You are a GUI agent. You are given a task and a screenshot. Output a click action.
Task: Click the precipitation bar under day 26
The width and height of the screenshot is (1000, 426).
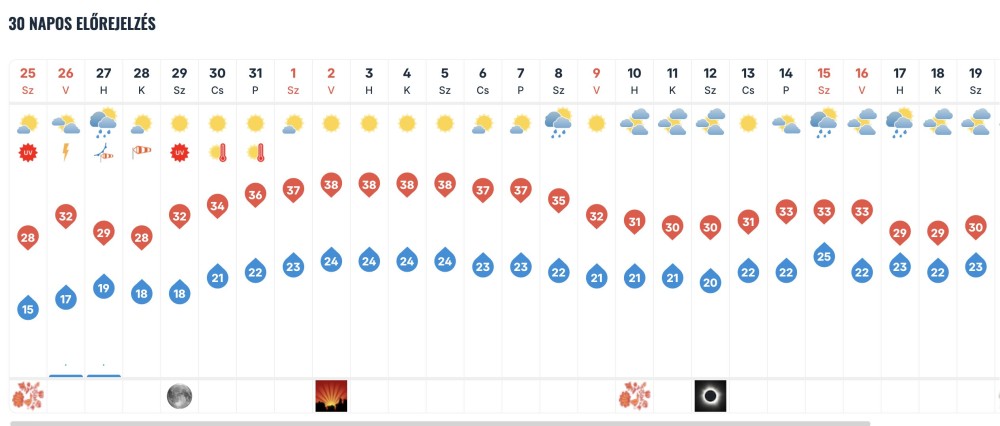[x=66, y=376]
